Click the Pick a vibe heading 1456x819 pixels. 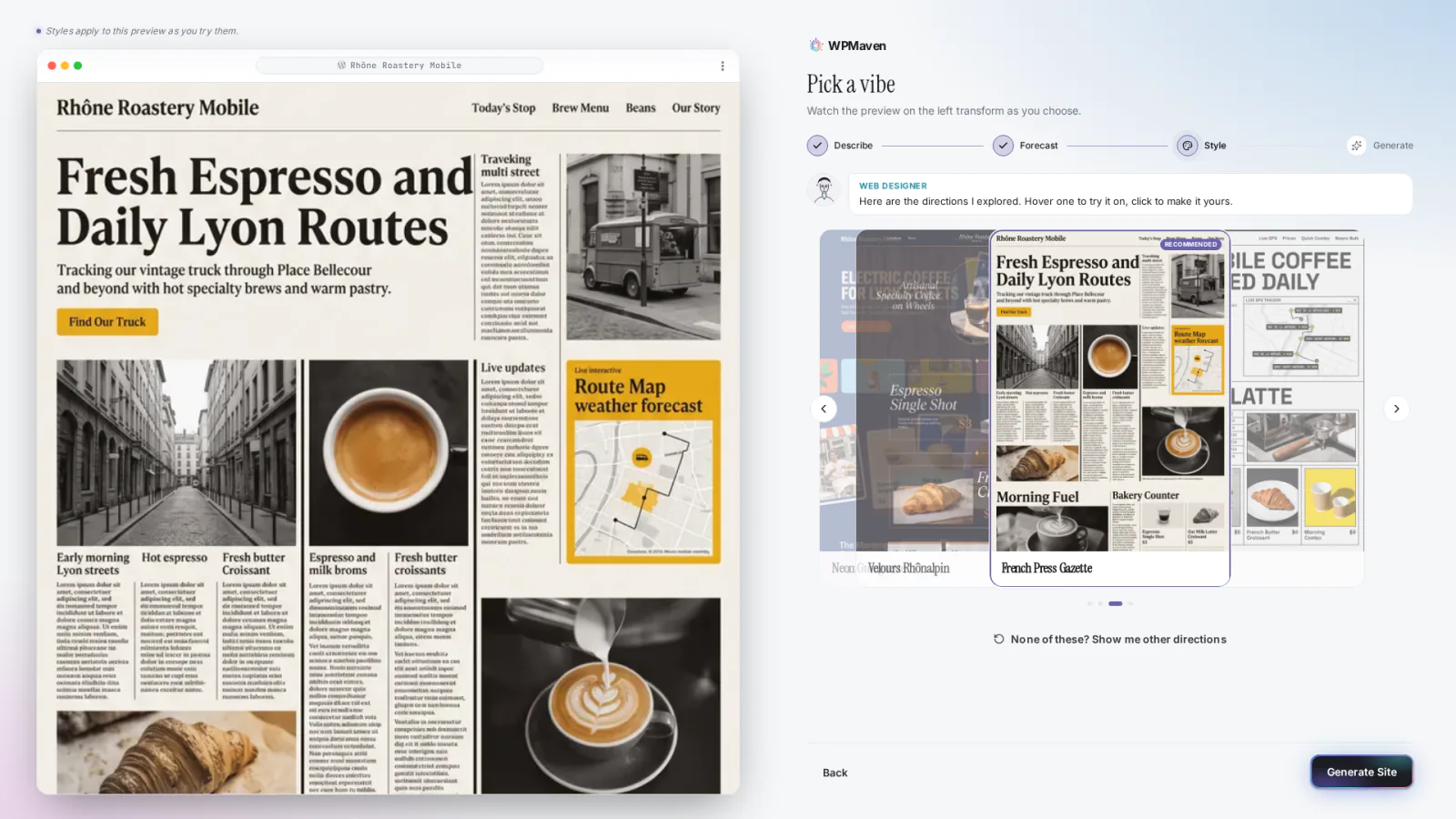point(851,85)
